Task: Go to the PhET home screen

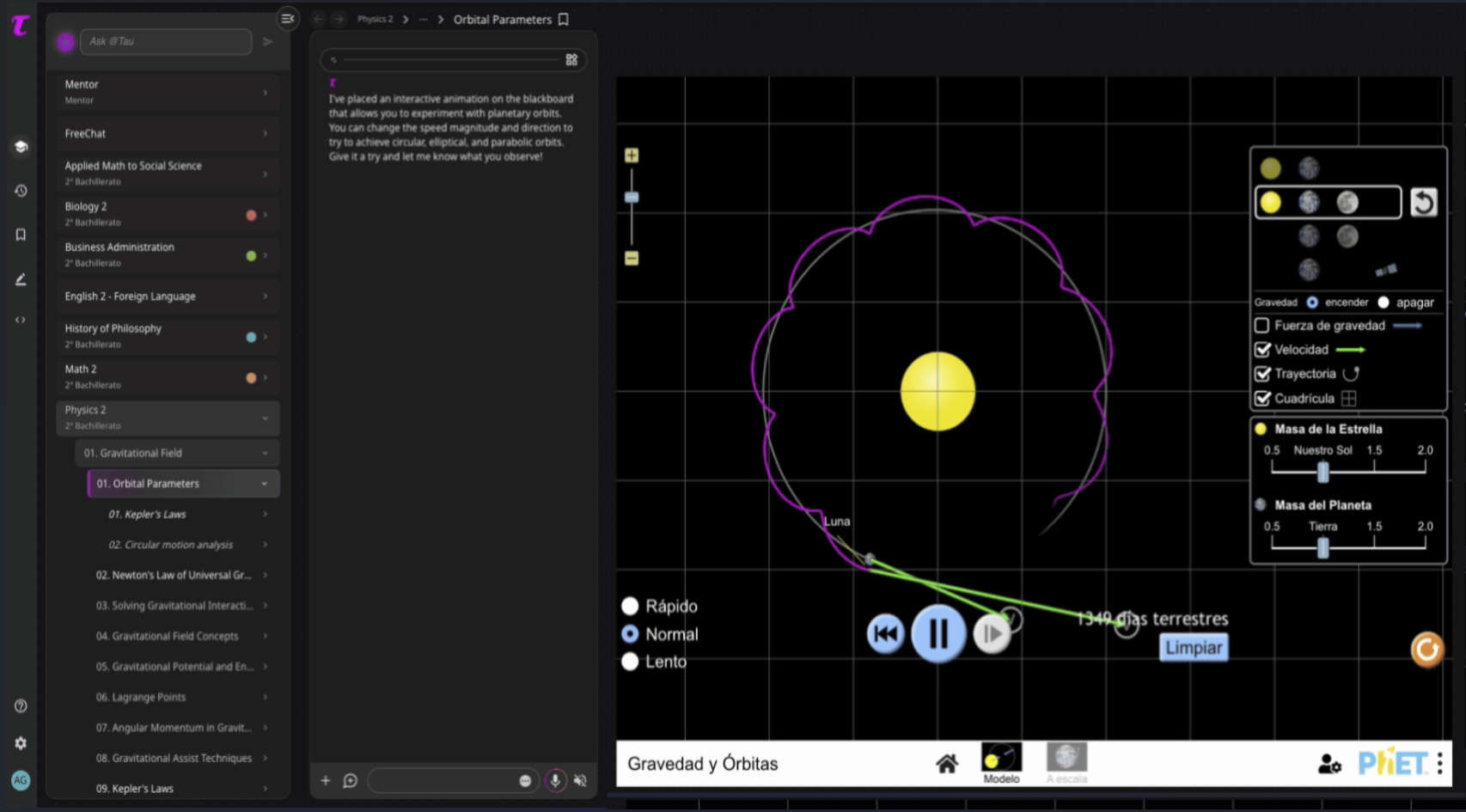Action: (x=947, y=763)
